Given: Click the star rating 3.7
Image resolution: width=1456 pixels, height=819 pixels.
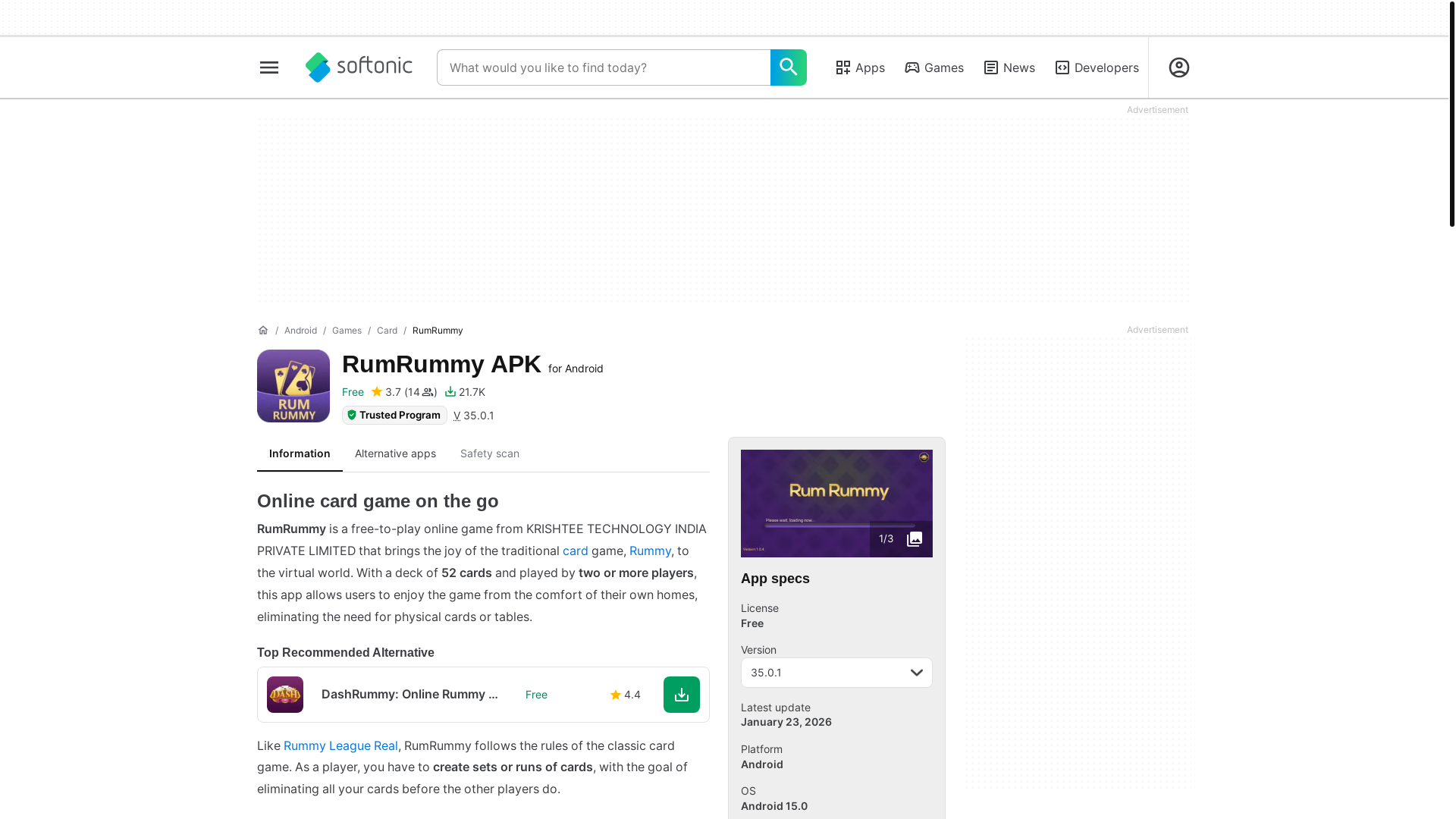Looking at the screenshot, I should pos(386,392).
